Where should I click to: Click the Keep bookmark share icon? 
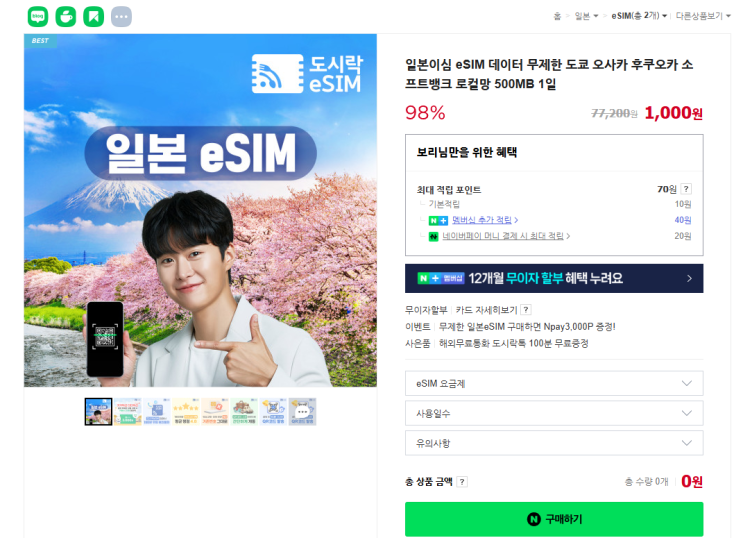click(x=94, y=17)
